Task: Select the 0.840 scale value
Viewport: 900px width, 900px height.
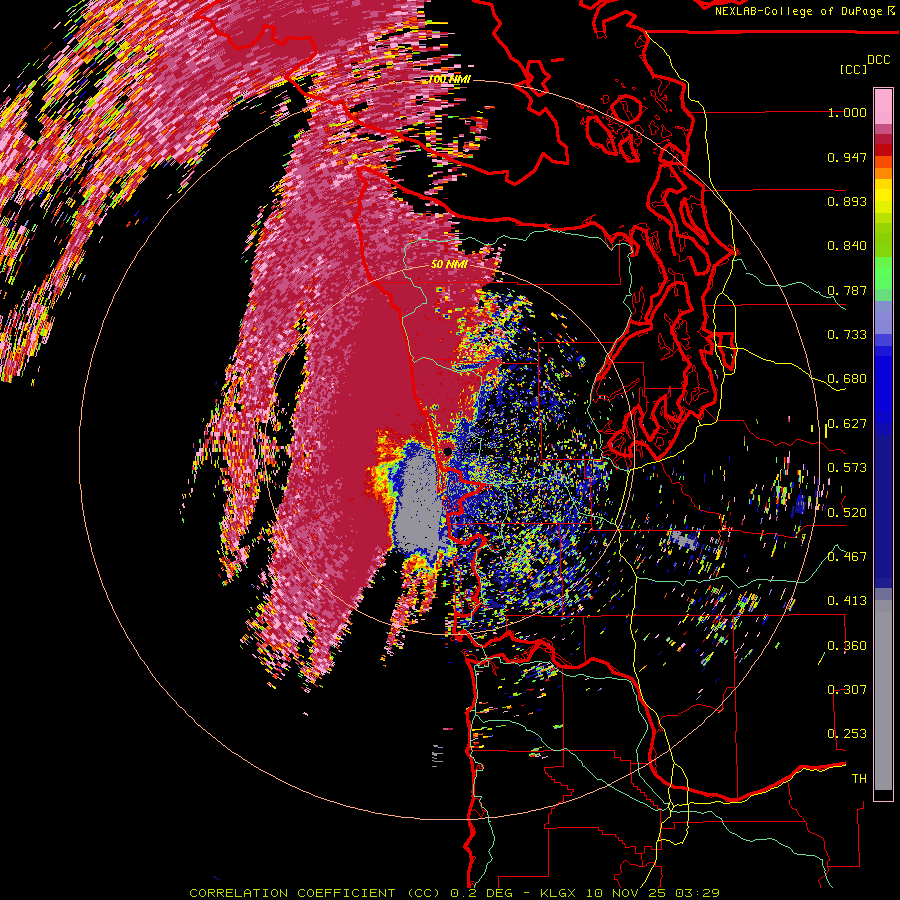Action: (847, 246)
